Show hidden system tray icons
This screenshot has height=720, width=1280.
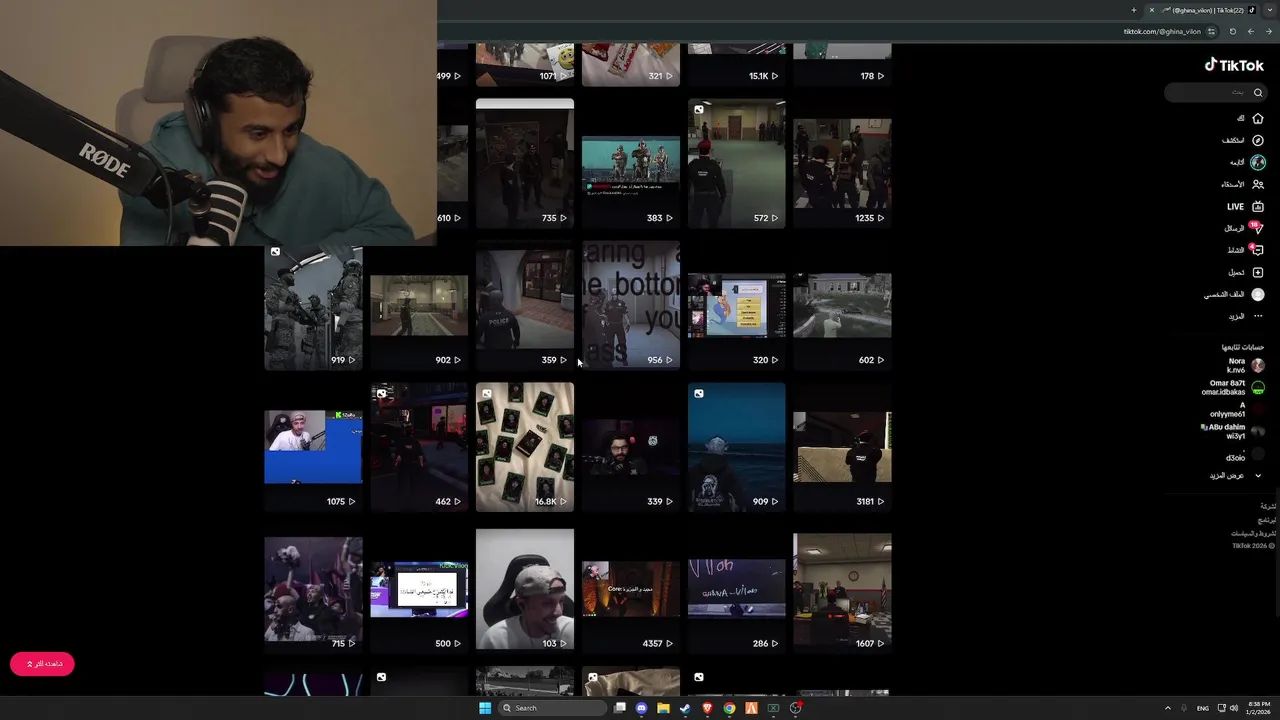[x=1168, y=708]
